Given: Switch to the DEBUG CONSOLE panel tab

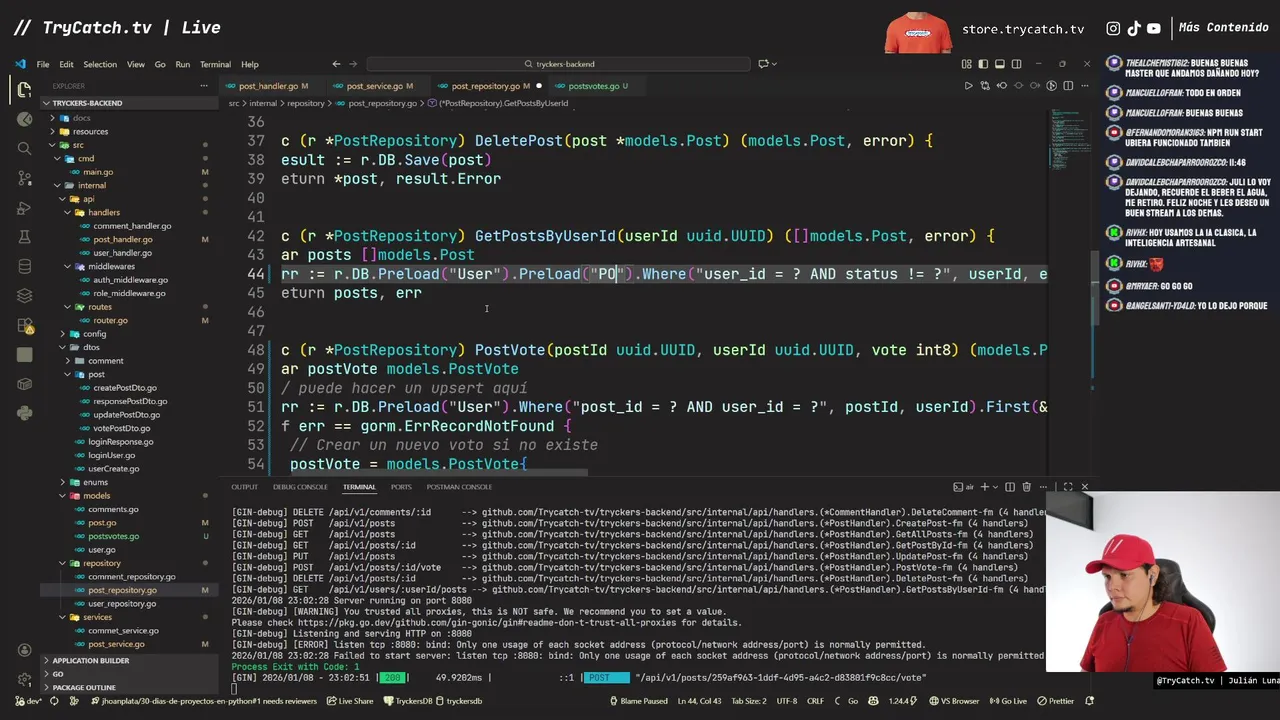Looking at the screenshot, I should tap(300, 487).
